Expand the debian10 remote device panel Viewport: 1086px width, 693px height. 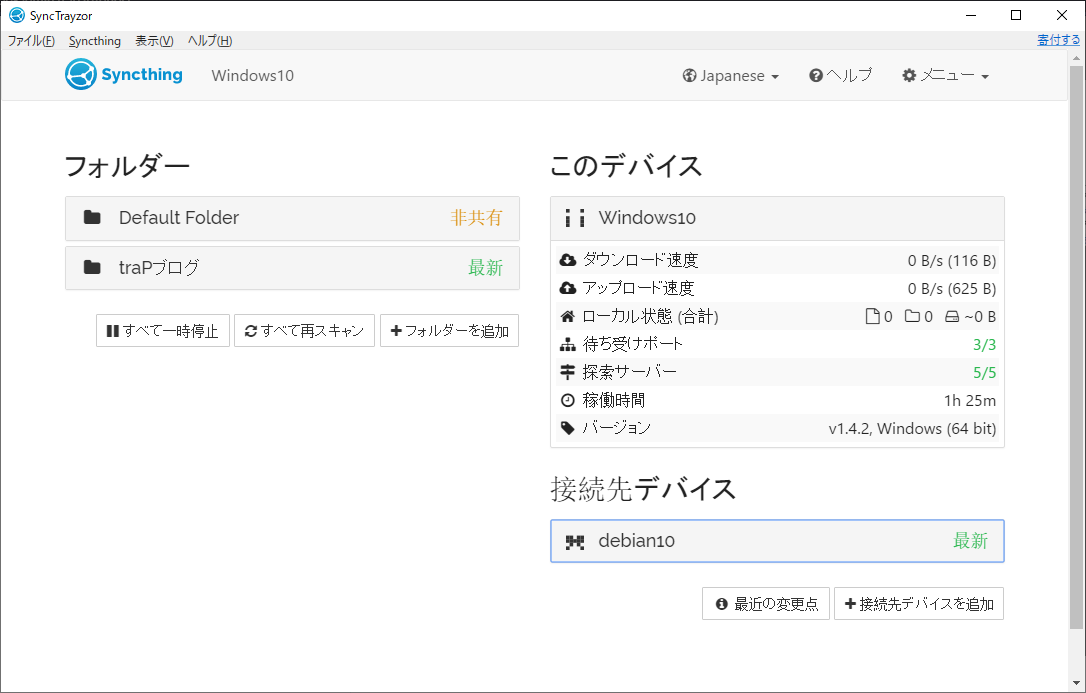tap(777, 541)
